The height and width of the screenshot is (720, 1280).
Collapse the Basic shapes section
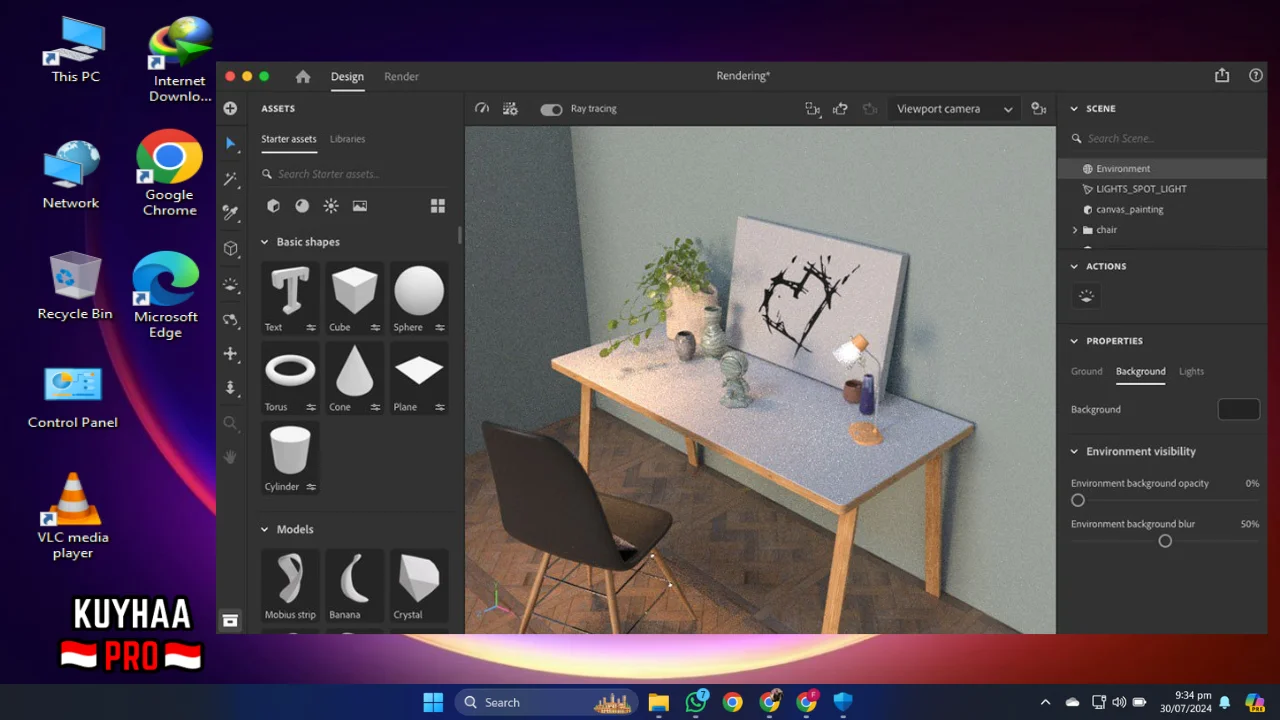[x=265, y=242]
